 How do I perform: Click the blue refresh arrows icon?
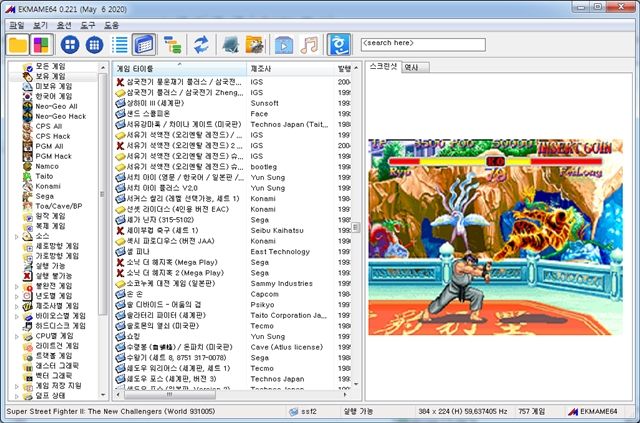tap(201, 45)
